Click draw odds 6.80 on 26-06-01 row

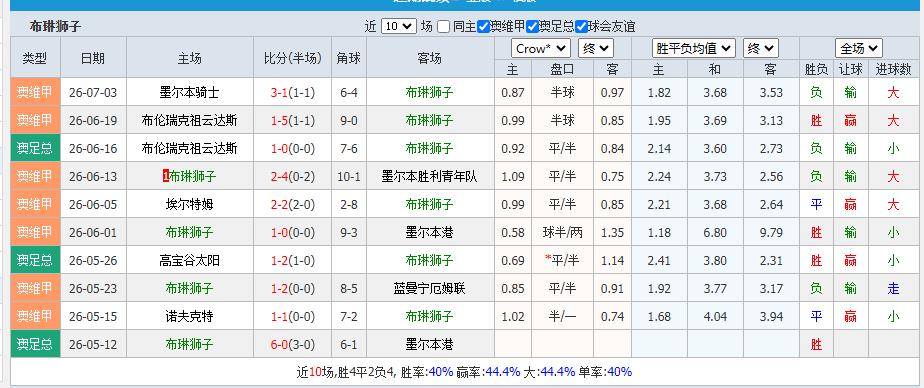[715, 232]
